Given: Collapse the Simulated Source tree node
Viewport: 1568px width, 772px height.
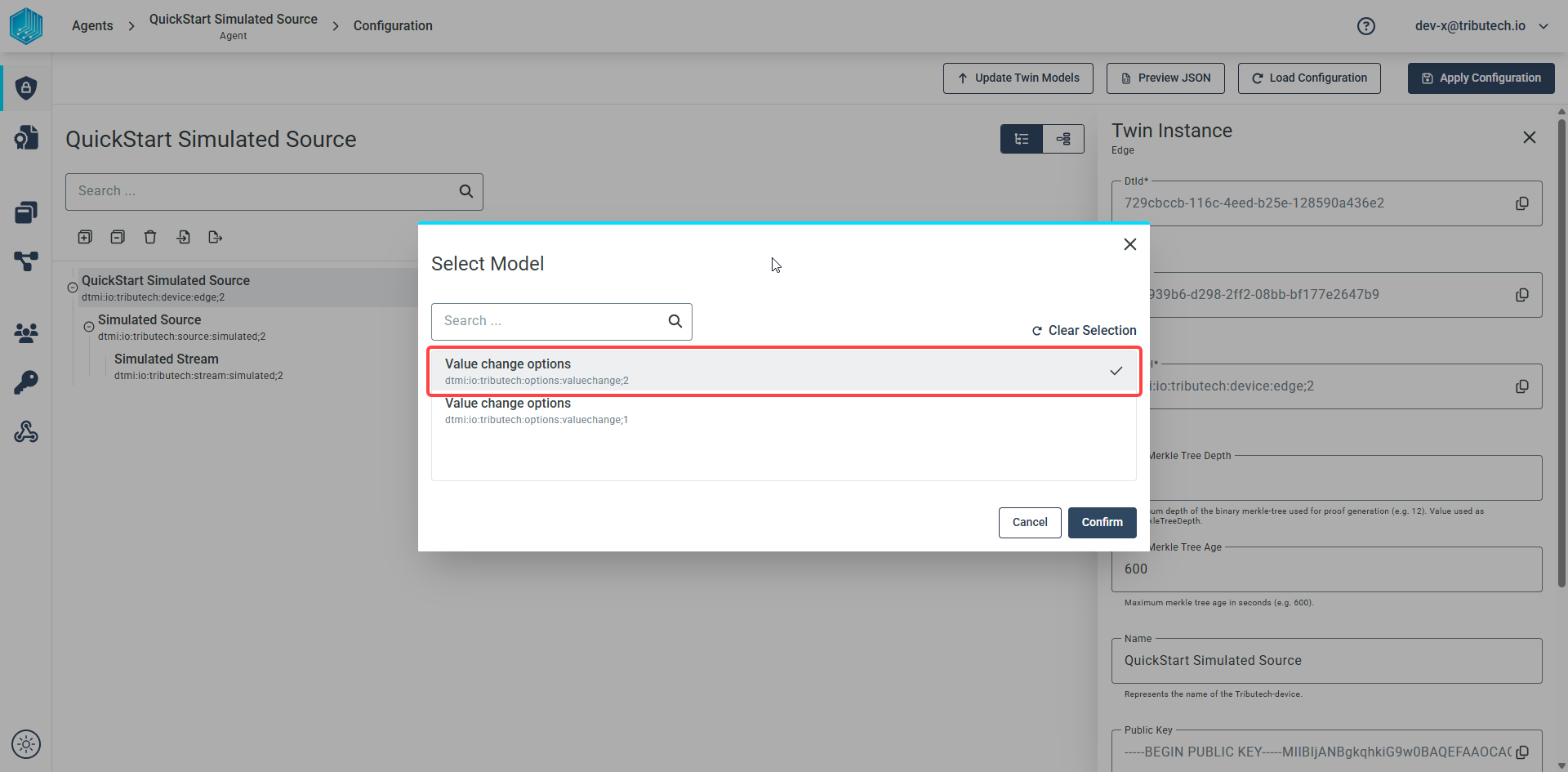Looking at the screenshot, I should (89, 327).
